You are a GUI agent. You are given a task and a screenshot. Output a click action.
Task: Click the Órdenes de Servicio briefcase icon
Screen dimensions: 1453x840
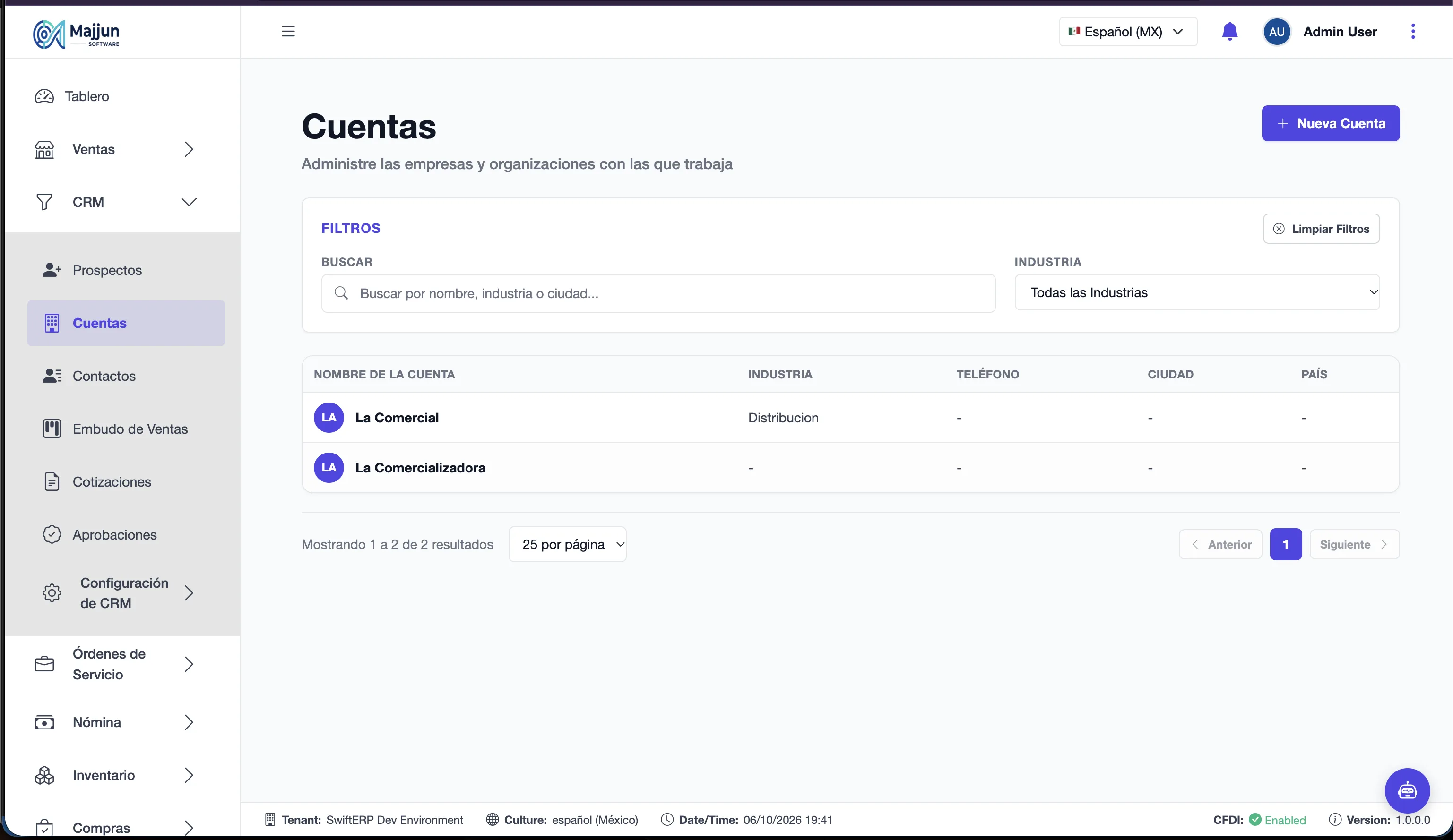pos(44,664)
